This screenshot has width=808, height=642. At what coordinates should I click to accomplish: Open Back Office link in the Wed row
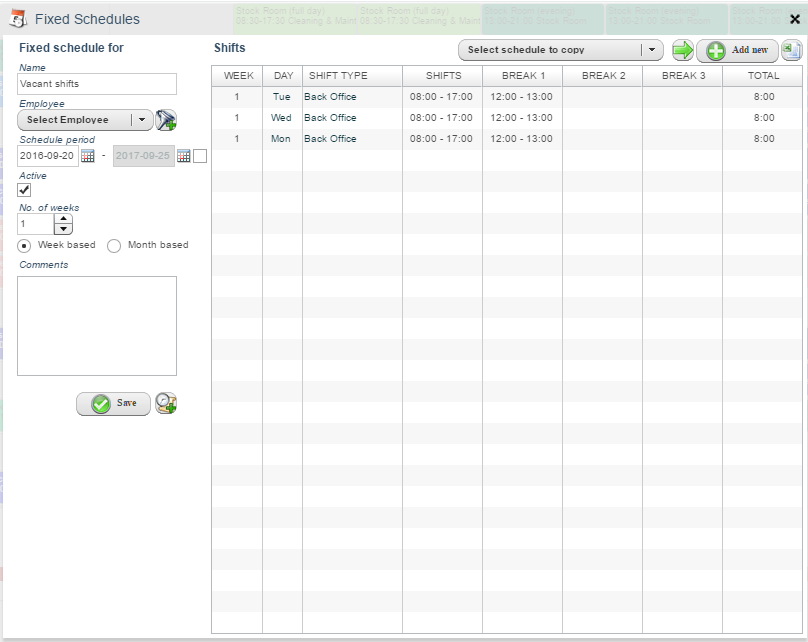point(330,118)
